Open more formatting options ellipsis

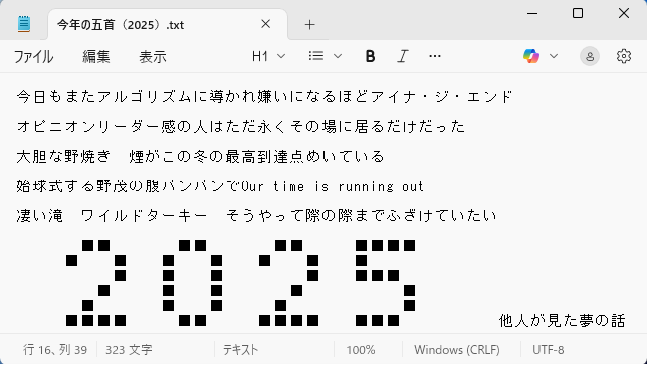[x=435, y=56]
